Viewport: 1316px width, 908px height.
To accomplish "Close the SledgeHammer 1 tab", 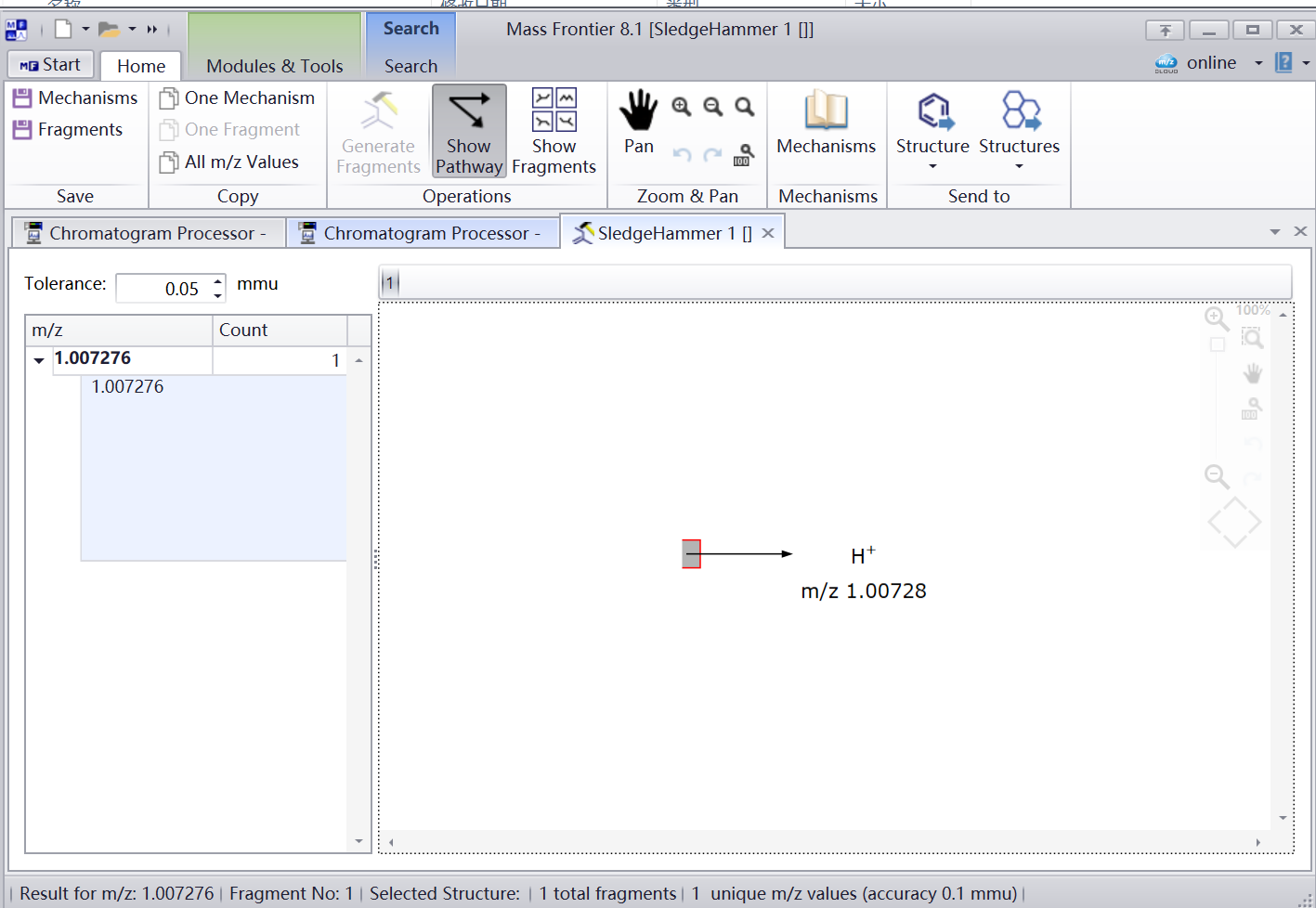I will pyautogui.click(x=768, y=233).
